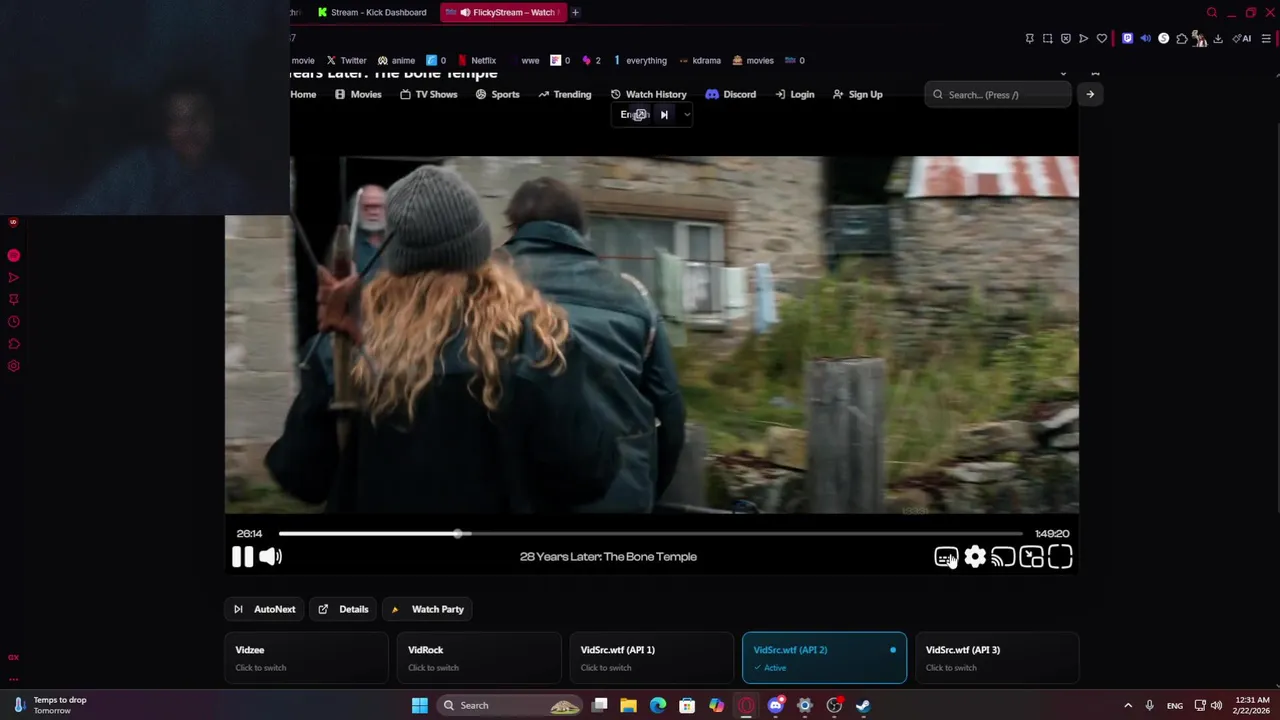Select VidSrc.wtf (API 3) server
Screen dimensions: 1280x720
click(997, 658)
